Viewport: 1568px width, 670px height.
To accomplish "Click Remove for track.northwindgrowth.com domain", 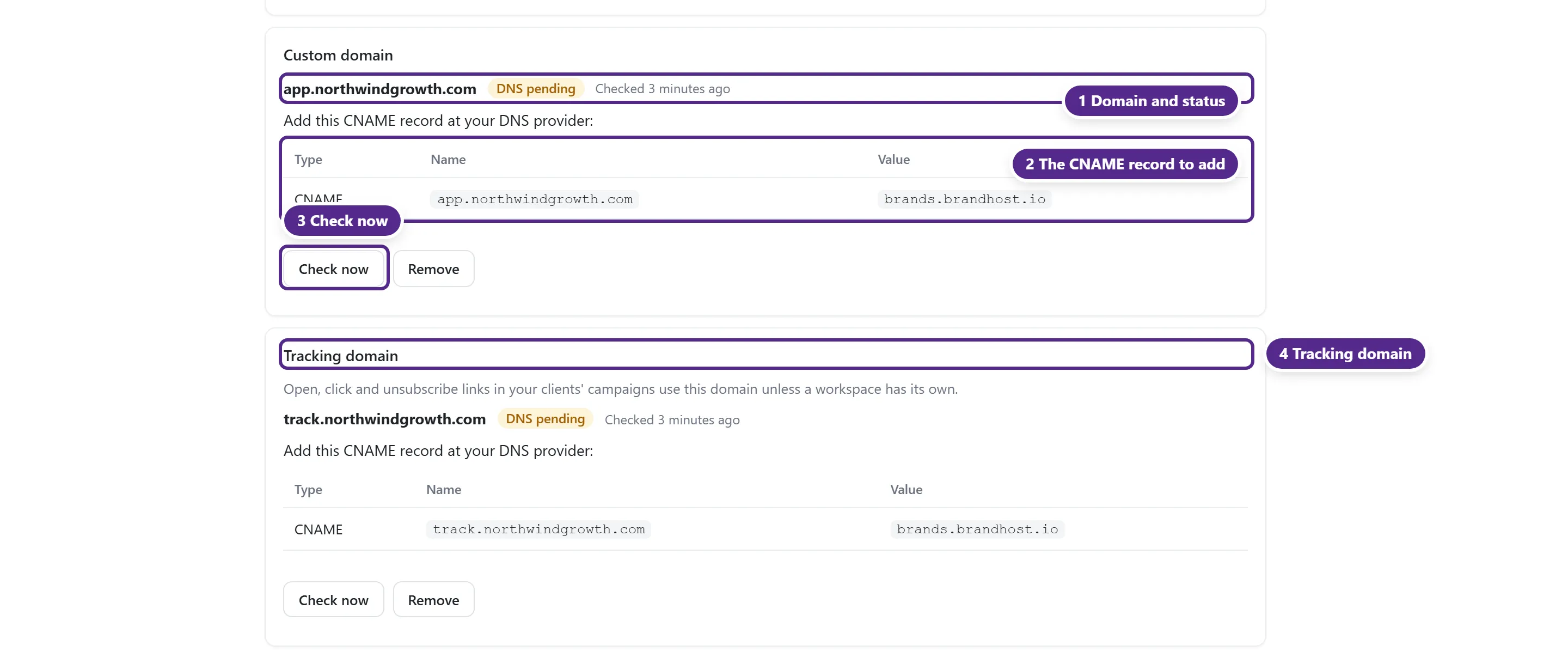I will click(x=433, y=599).
